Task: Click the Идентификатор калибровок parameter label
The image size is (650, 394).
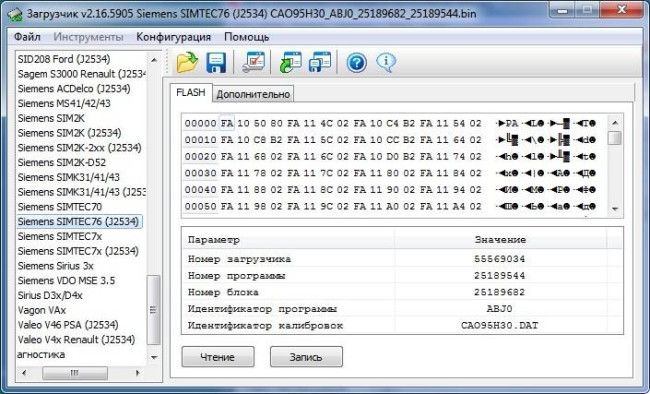Action: [265, 326]
